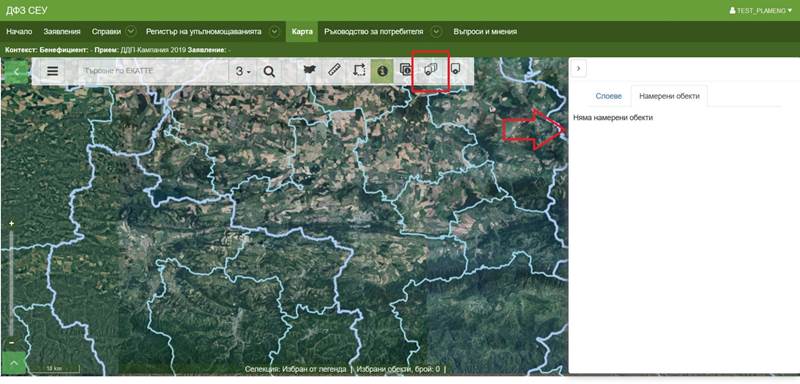Select the ruler measurement tool

334,71
